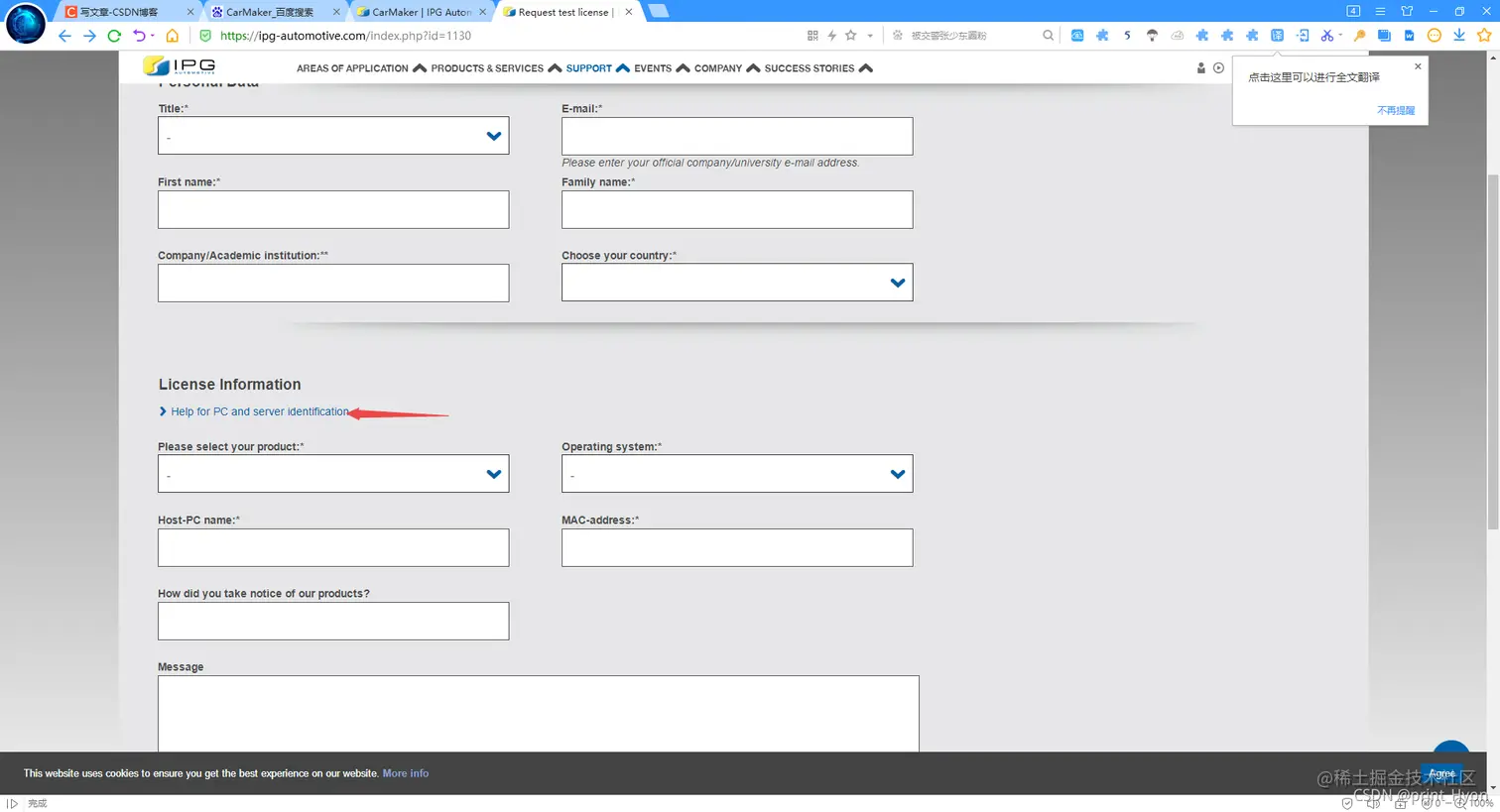This screenshot has height=812, width=1500.
Task: Click the scissors screenshot tool icon
Action: point(1326,36)
